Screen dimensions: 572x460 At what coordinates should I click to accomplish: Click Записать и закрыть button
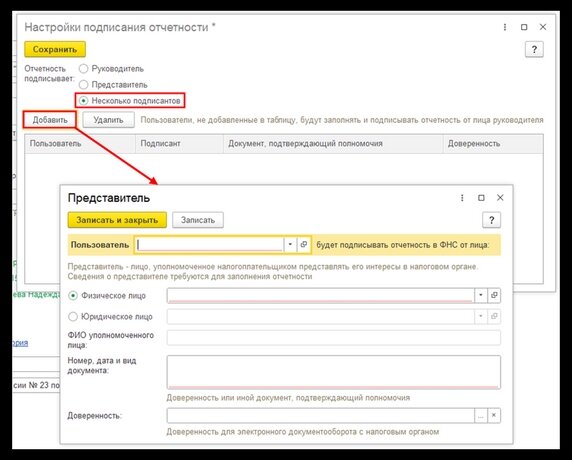pyautogui.click(x=117, y=220)
